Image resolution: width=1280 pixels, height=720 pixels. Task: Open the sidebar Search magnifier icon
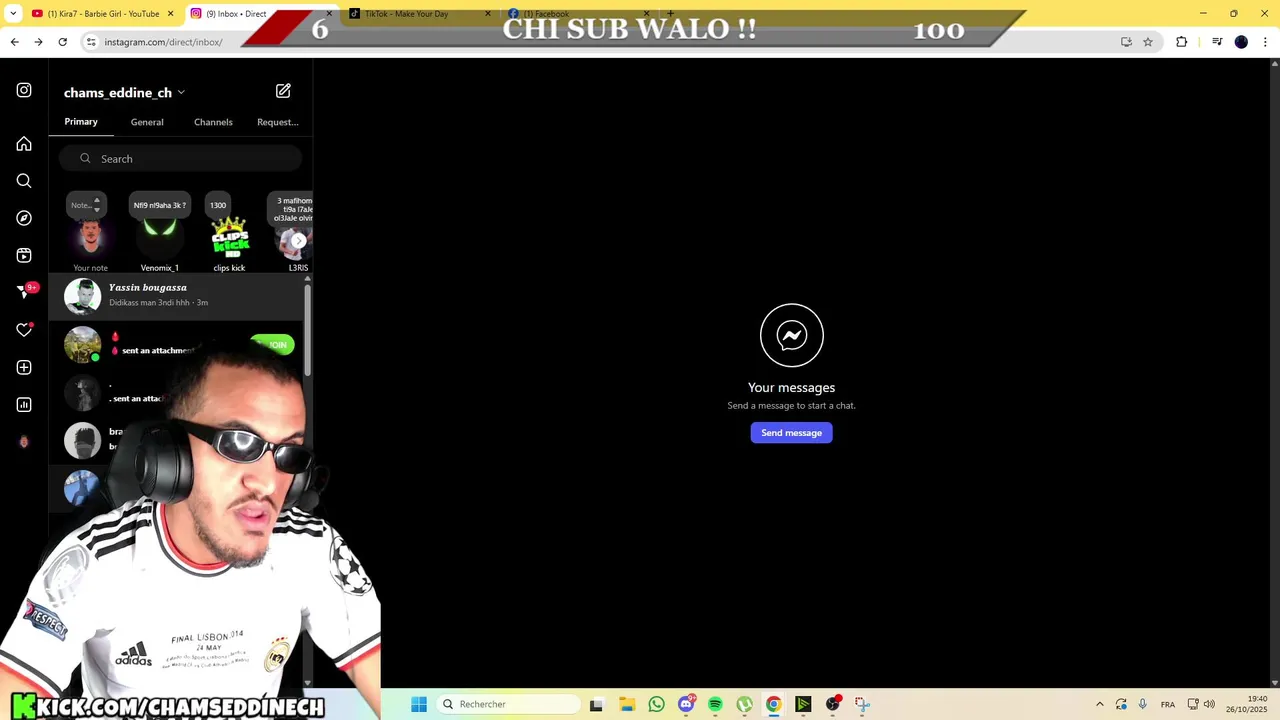(24, 181)
